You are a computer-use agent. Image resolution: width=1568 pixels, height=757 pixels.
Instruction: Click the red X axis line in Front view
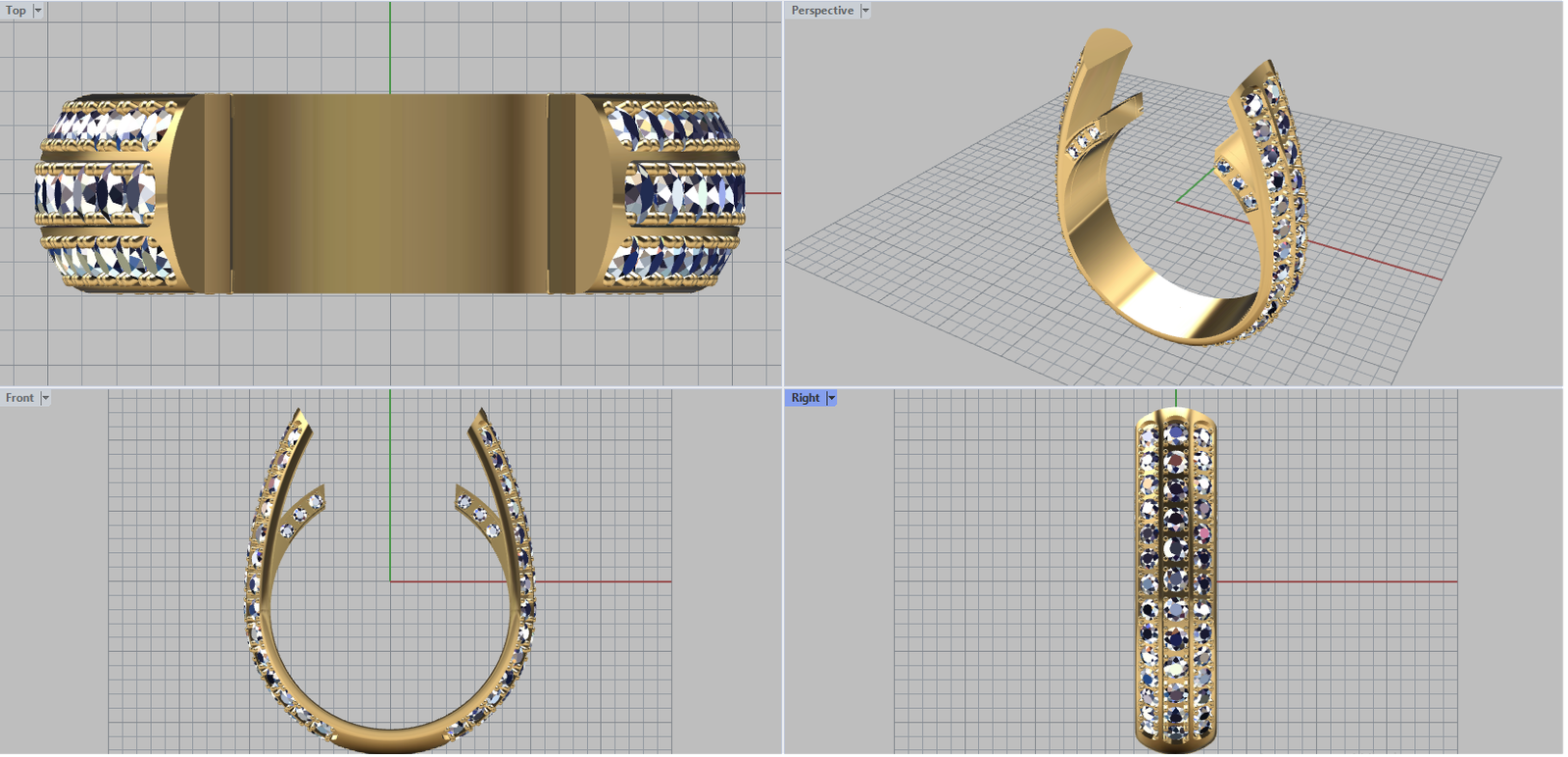[608, 581]
